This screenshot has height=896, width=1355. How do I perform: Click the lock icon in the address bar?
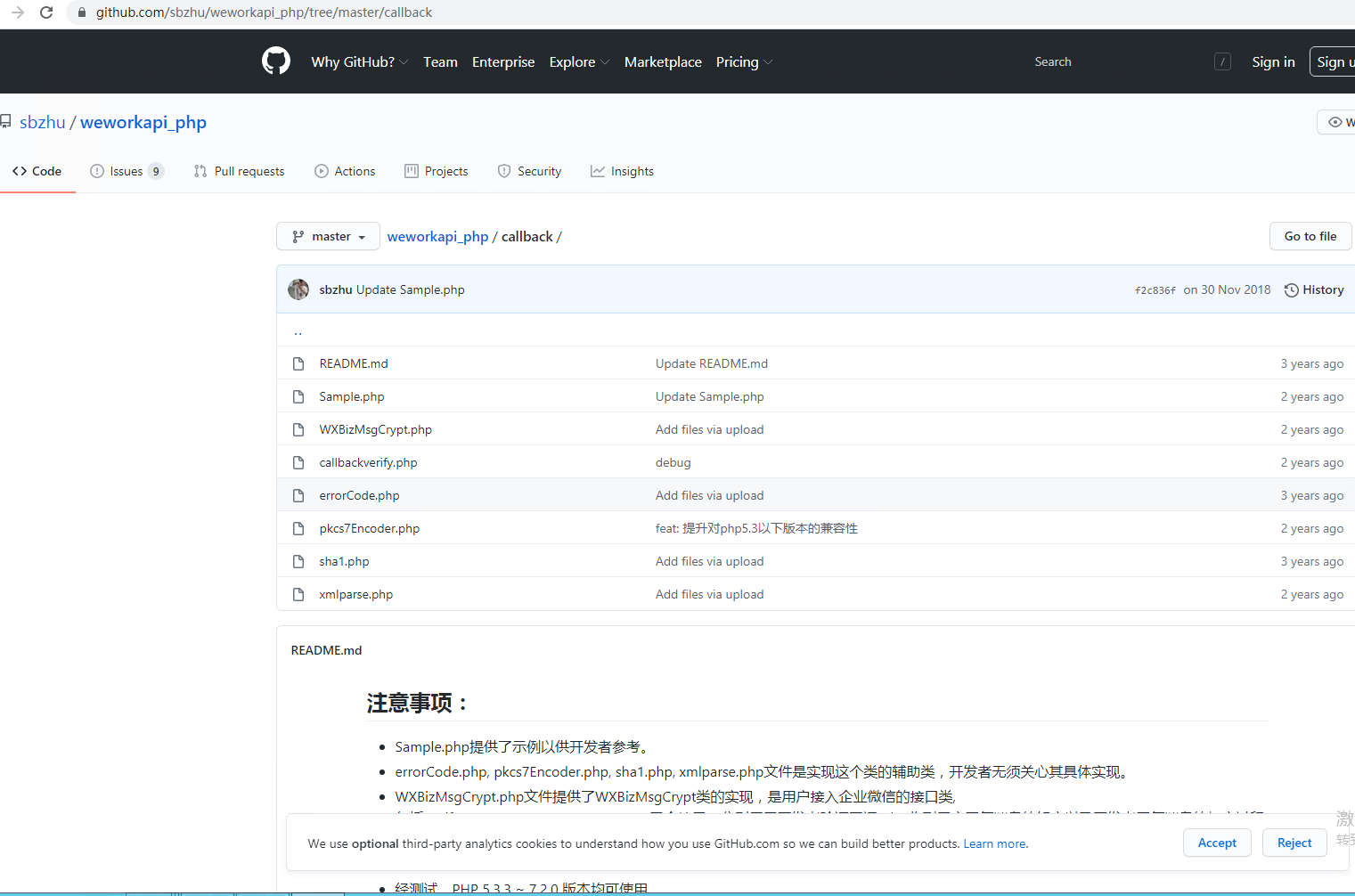[82, 12]
